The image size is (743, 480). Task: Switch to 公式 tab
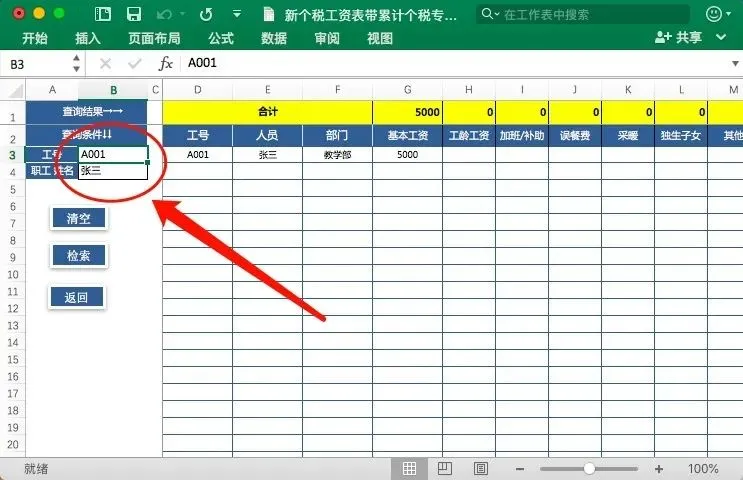221,38
